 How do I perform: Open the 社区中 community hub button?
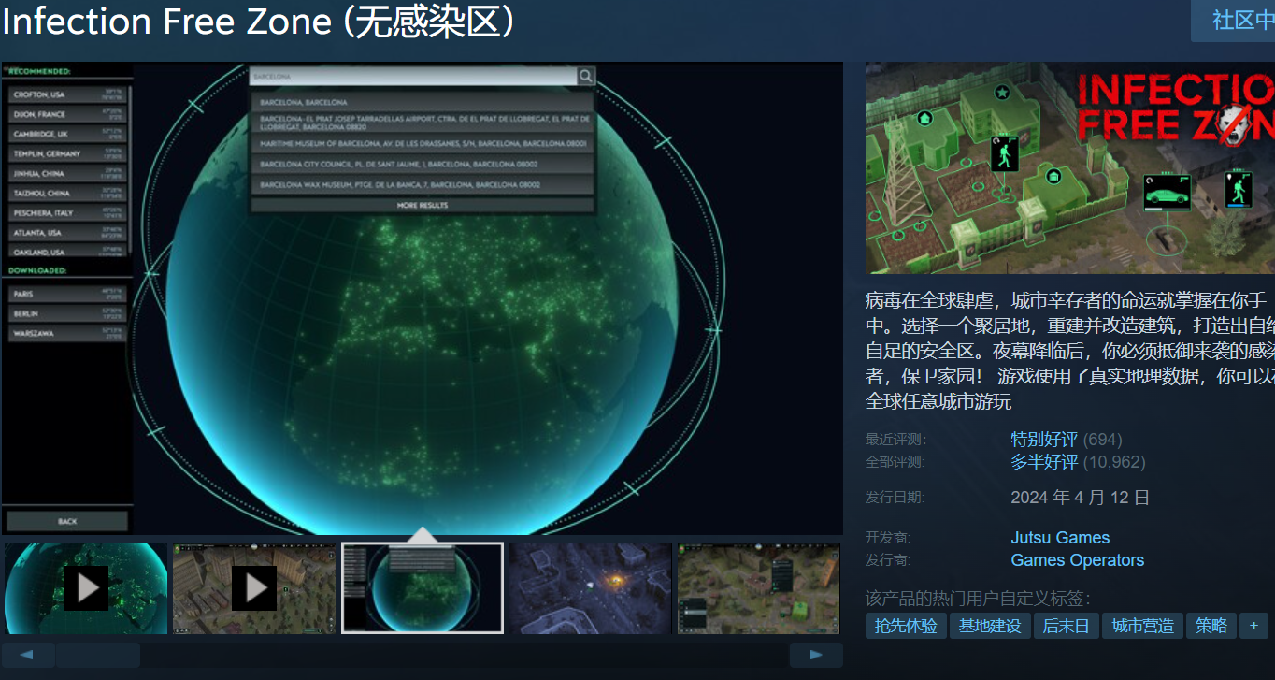pos(1233,20)
